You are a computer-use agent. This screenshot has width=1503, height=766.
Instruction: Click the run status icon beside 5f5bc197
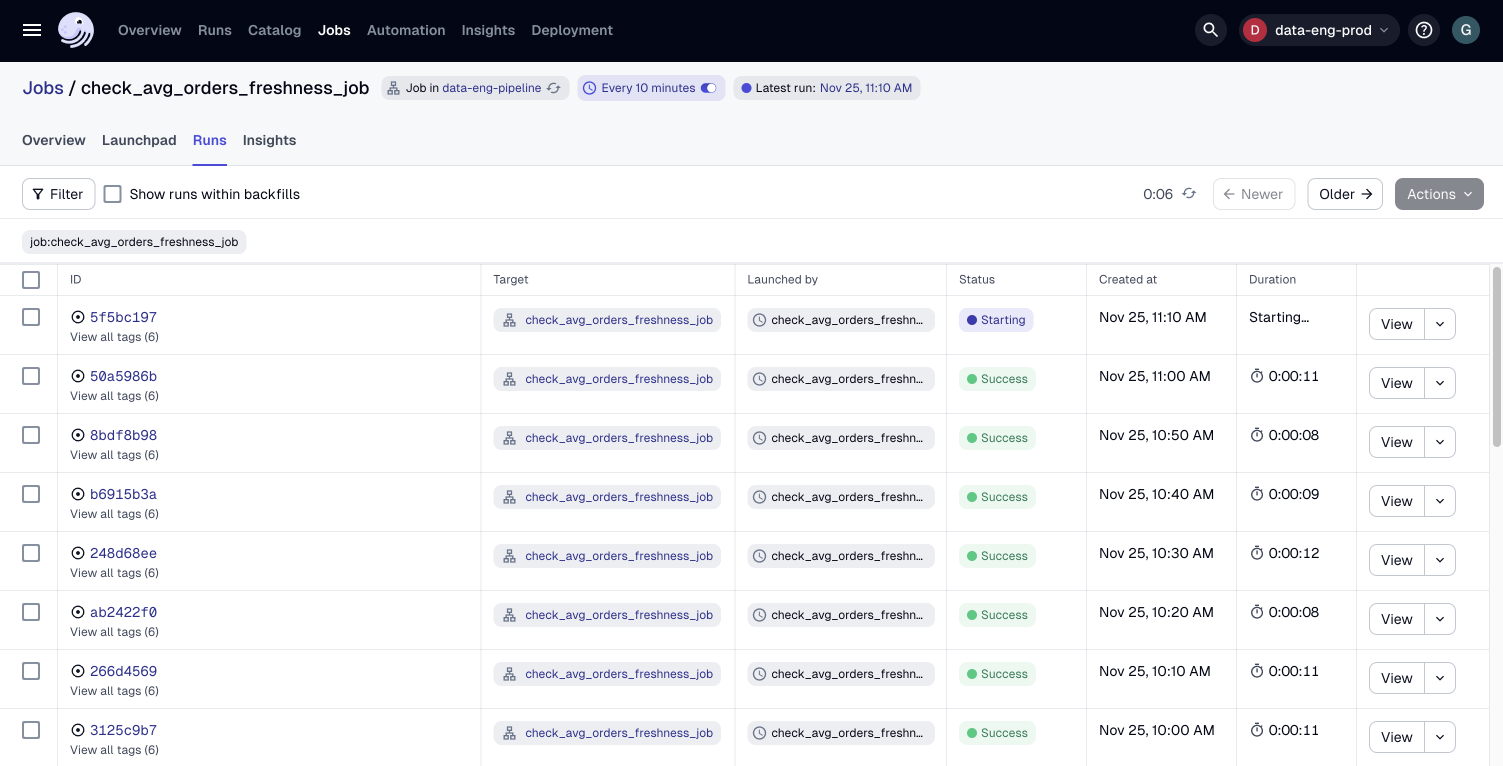pos(78,317)
